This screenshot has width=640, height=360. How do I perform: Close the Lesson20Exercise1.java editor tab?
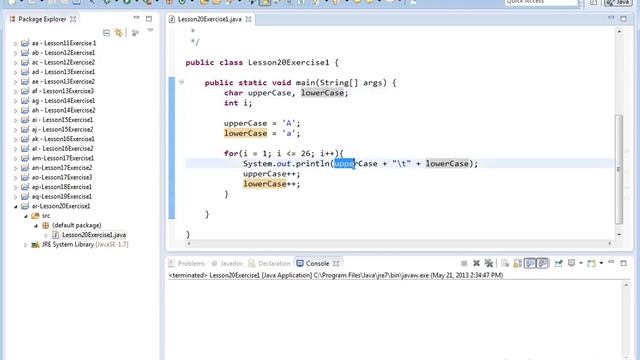point(248,19)
